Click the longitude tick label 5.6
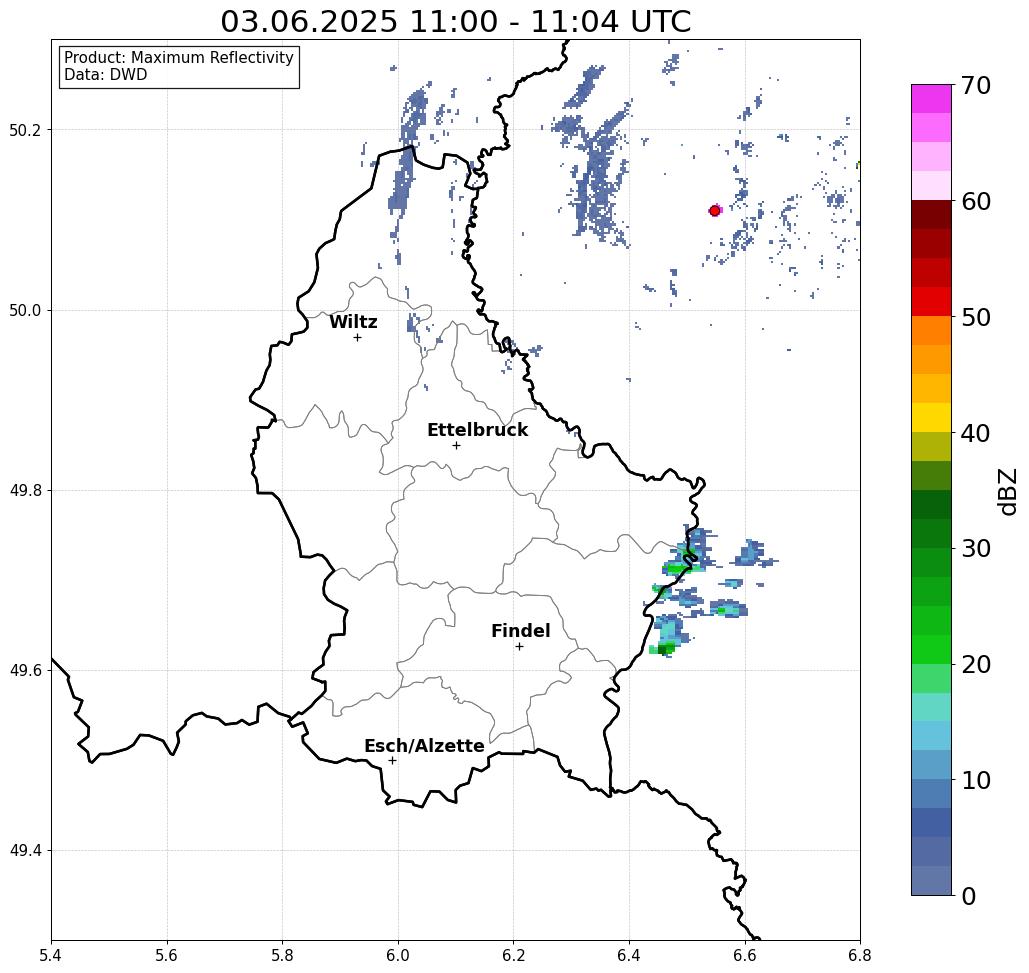 (x=167, y=956)
